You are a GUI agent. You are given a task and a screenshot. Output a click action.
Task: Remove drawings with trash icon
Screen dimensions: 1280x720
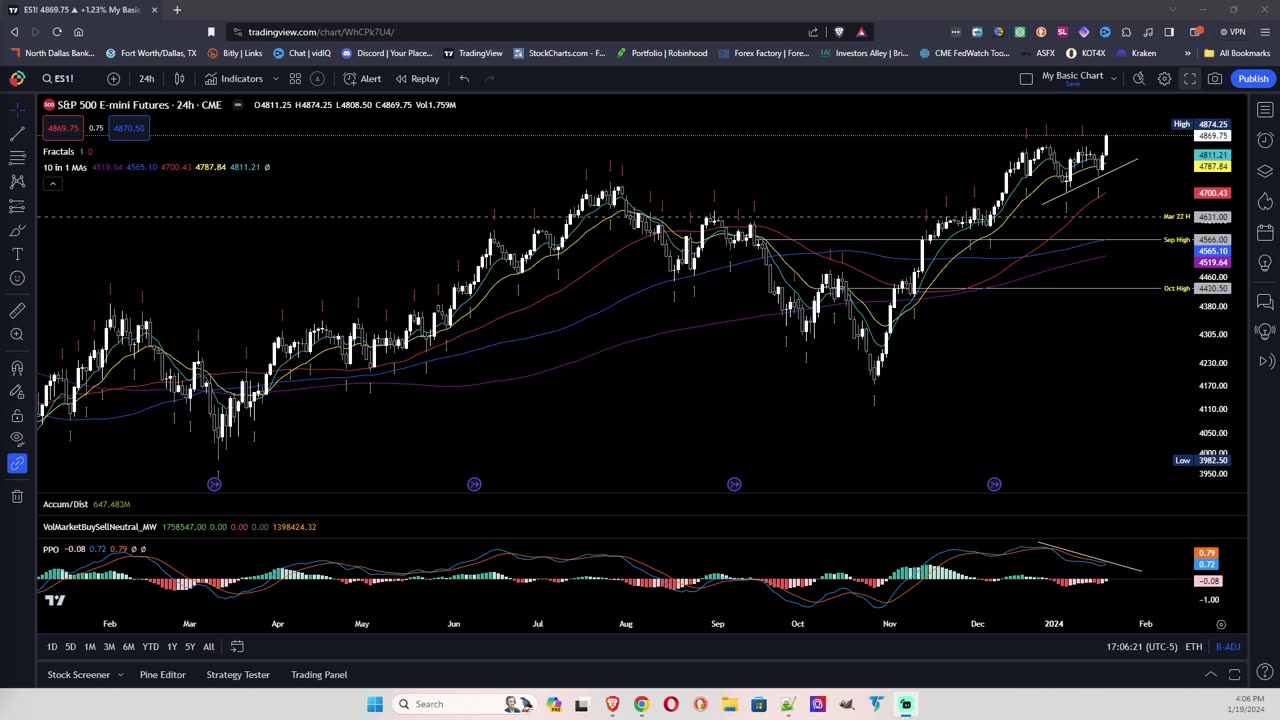coord(17,496)
